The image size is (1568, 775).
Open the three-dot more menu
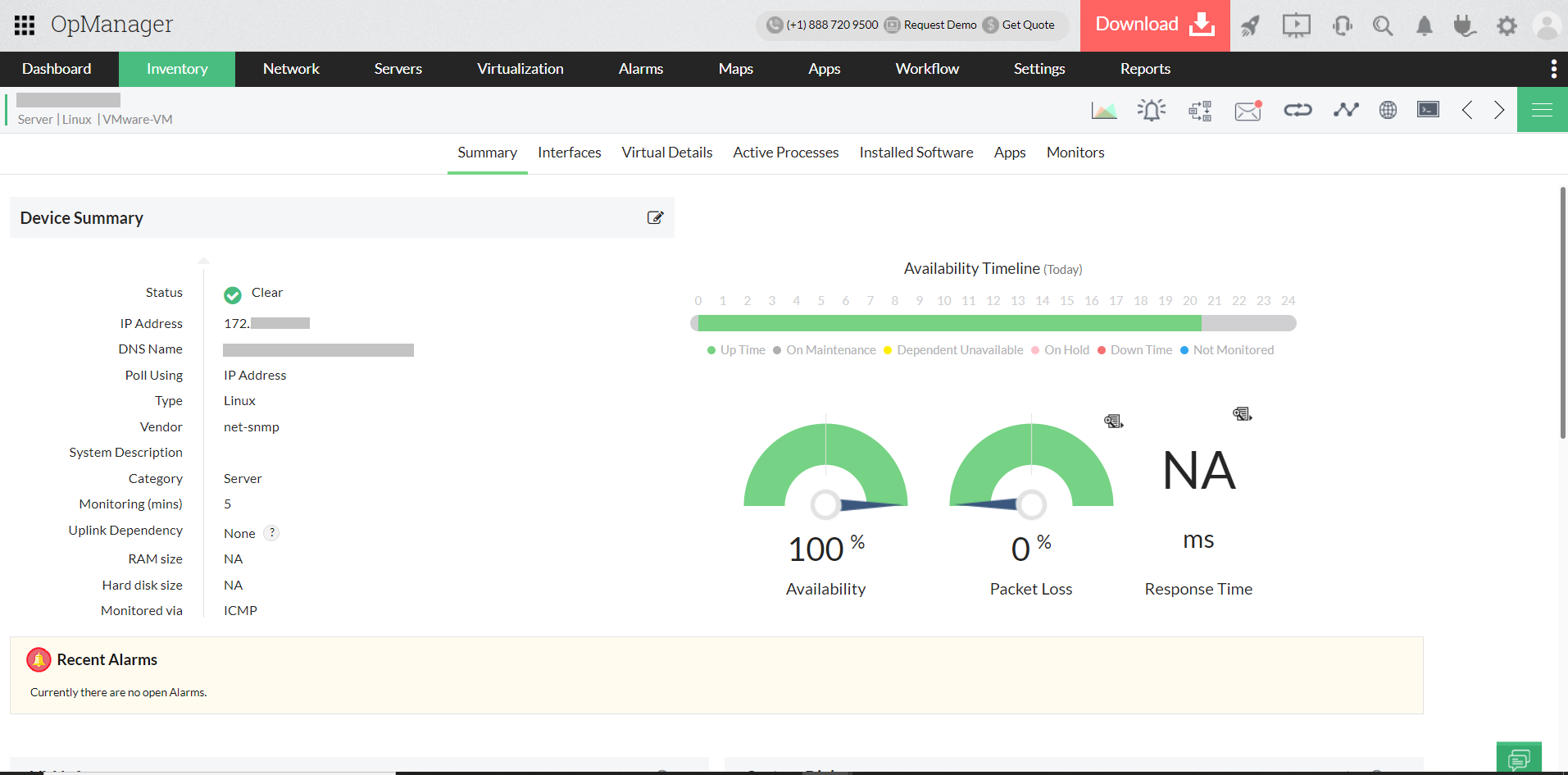pyautogui.click(x=1553, y=69)
